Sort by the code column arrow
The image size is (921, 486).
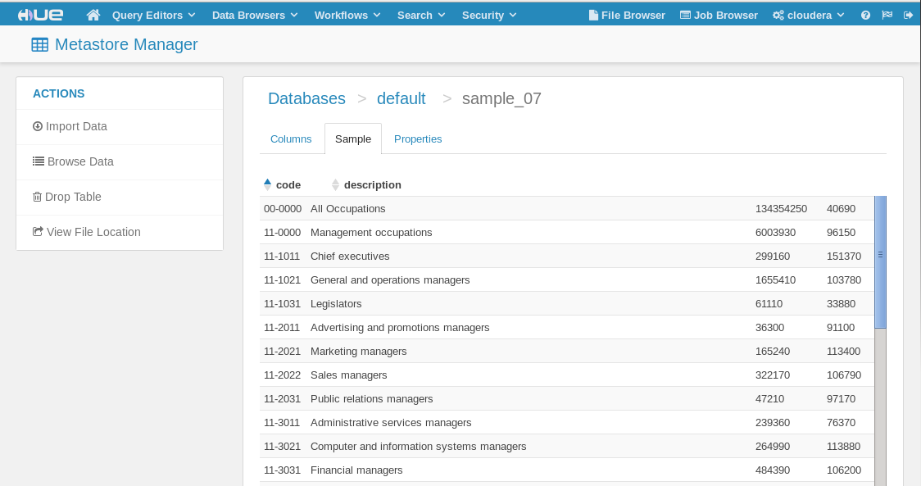pyautogui.click(x=267, y=185)
